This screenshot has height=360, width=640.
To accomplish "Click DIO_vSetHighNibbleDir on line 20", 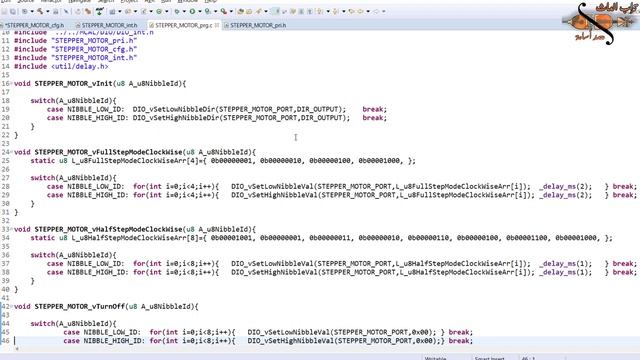I will (x=176, y=118).
